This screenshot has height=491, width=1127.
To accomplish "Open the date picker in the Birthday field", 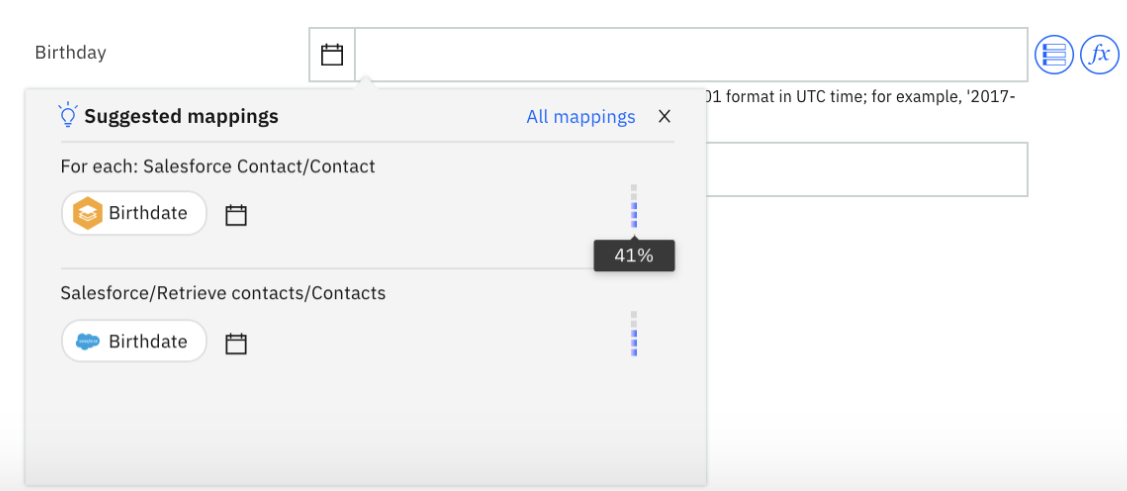I will click(332, 54).
